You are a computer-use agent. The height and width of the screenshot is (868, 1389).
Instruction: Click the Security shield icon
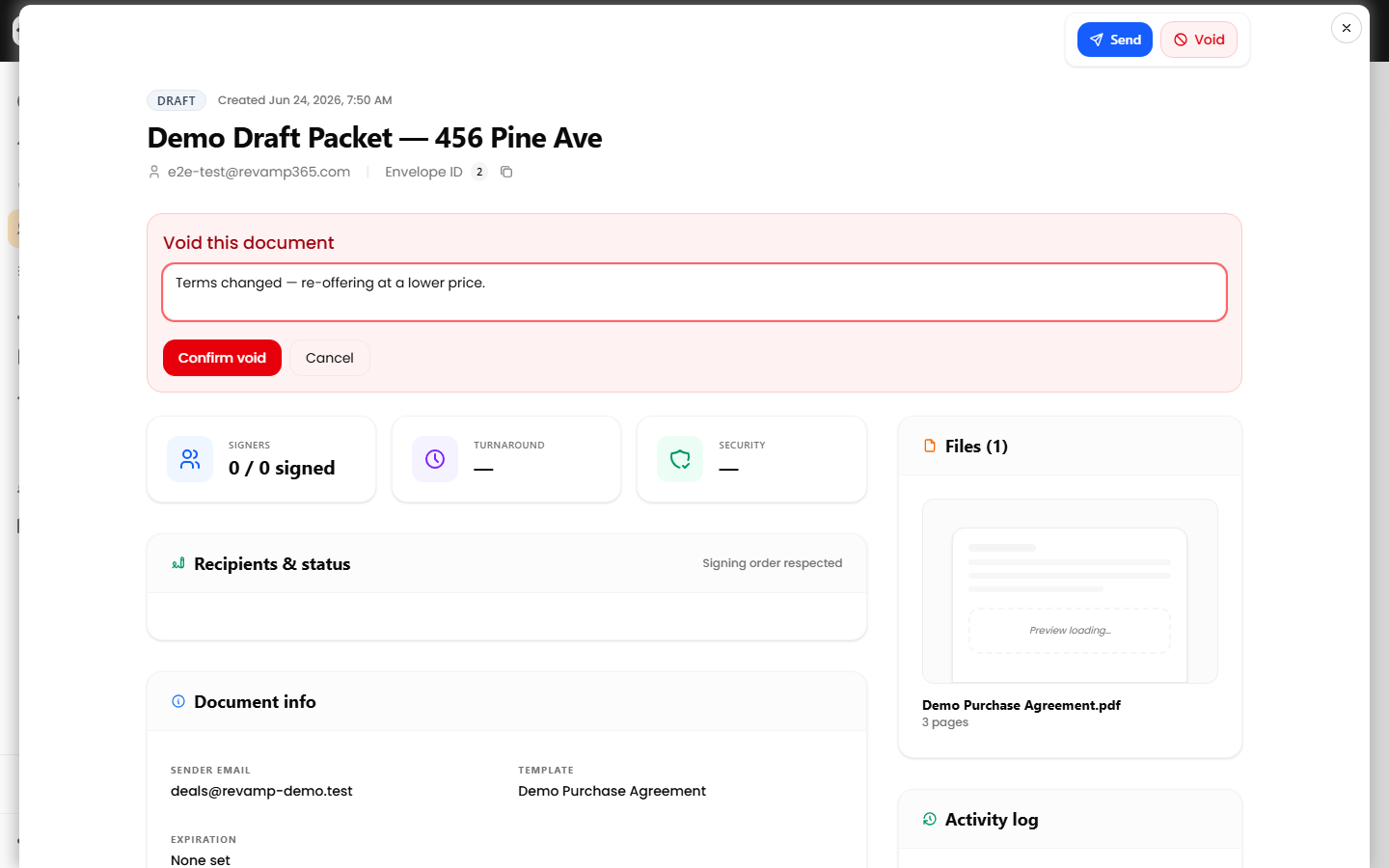pos(680,459)
